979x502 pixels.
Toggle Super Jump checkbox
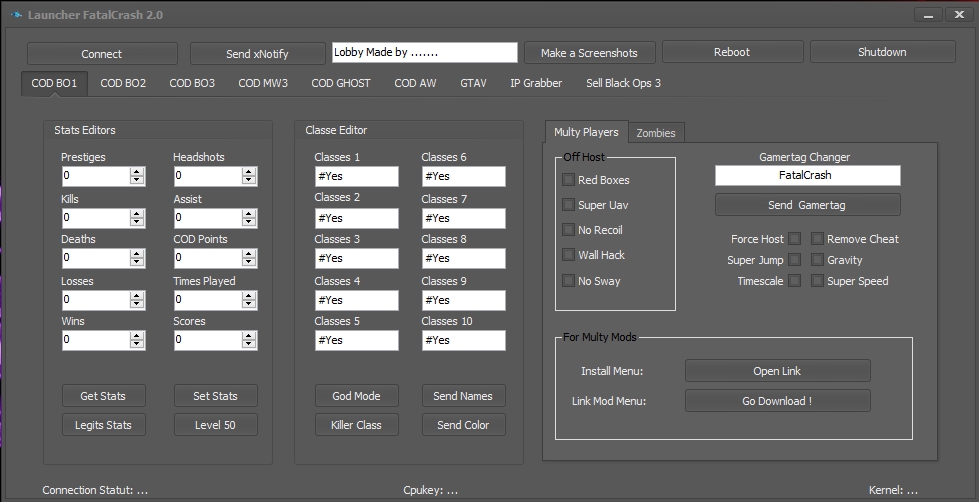point(794,260)
